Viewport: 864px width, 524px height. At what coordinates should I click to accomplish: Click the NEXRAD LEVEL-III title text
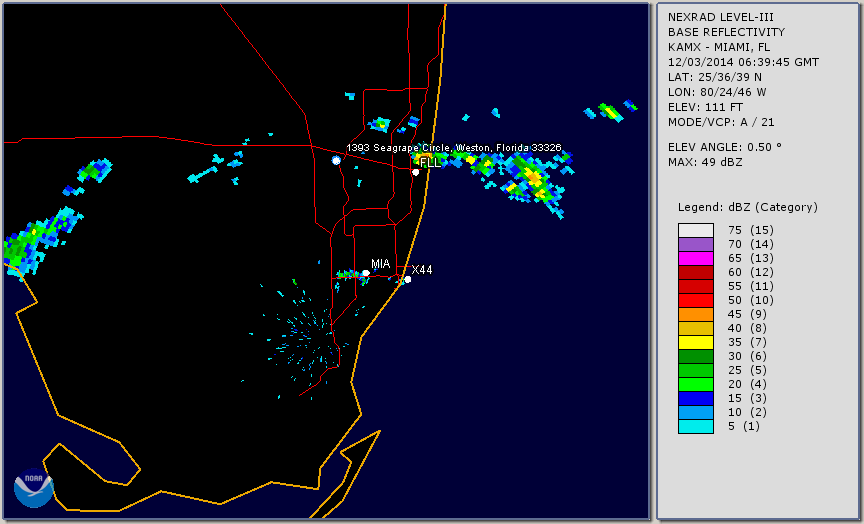pos(721,17)
